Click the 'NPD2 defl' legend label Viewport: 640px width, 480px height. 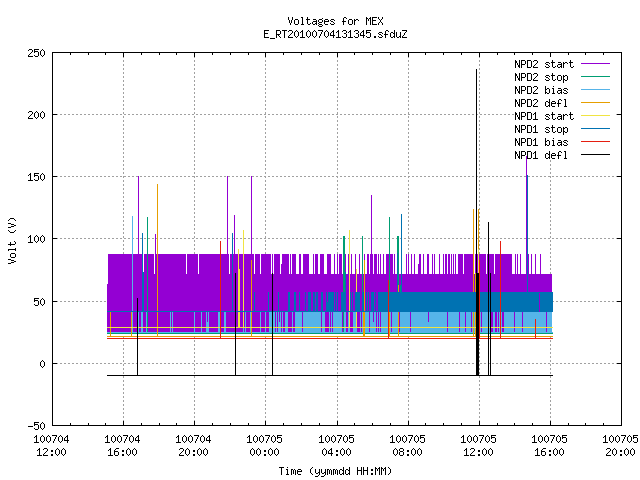point(541,103)
